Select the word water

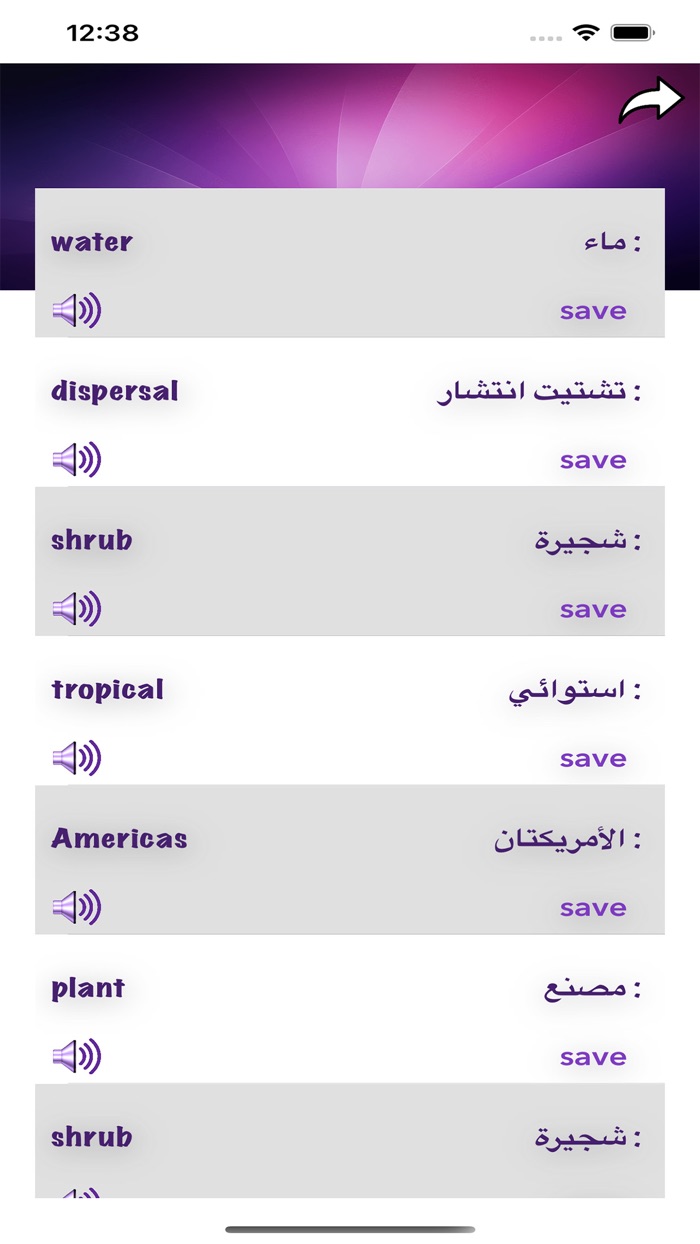pos(91,241)
